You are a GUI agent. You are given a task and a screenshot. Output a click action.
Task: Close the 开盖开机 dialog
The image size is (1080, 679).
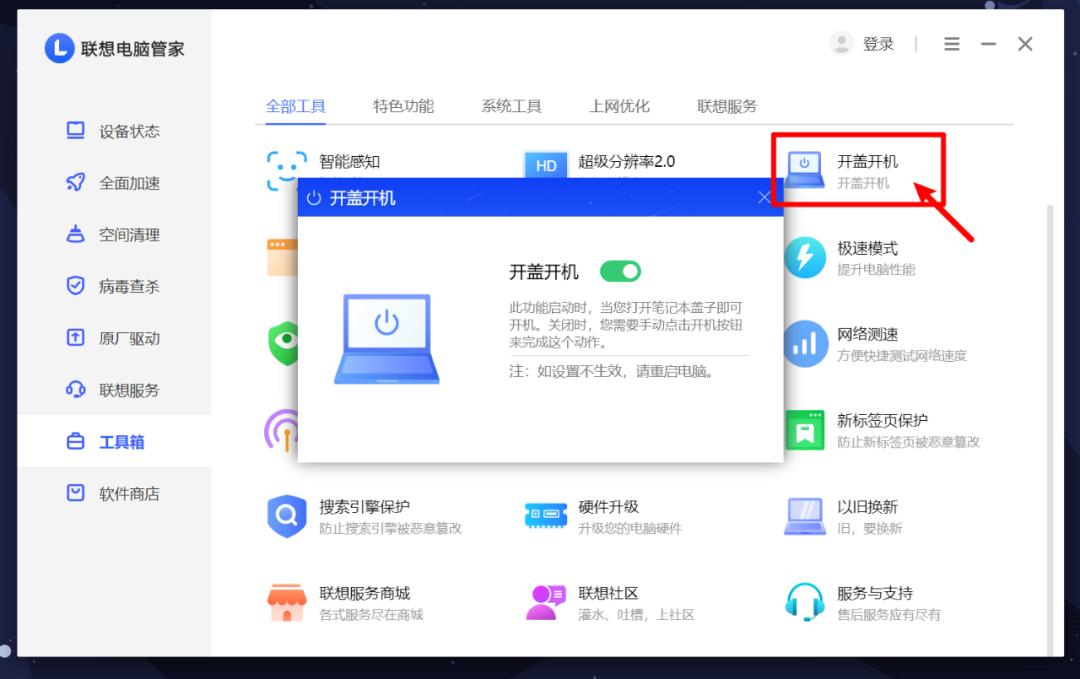(765, 197)
